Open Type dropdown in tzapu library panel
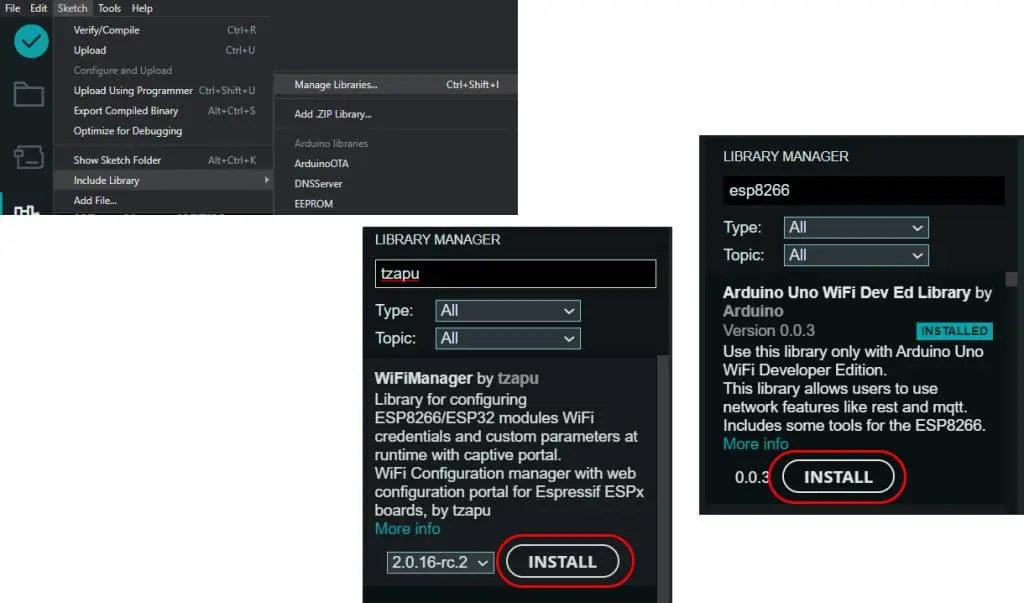The width and height of the screenshot is (1024, 603). click(508, 310)
